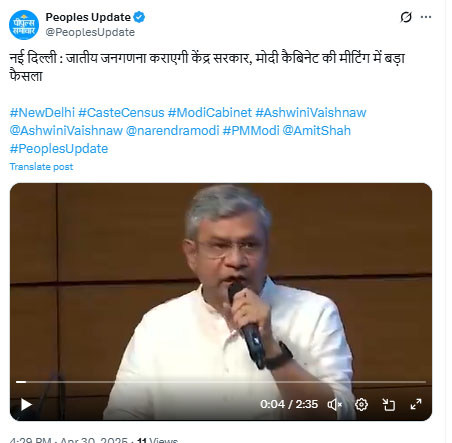Click the verified blue badge
Screen dimensions: 452x443
click(139, 17)
